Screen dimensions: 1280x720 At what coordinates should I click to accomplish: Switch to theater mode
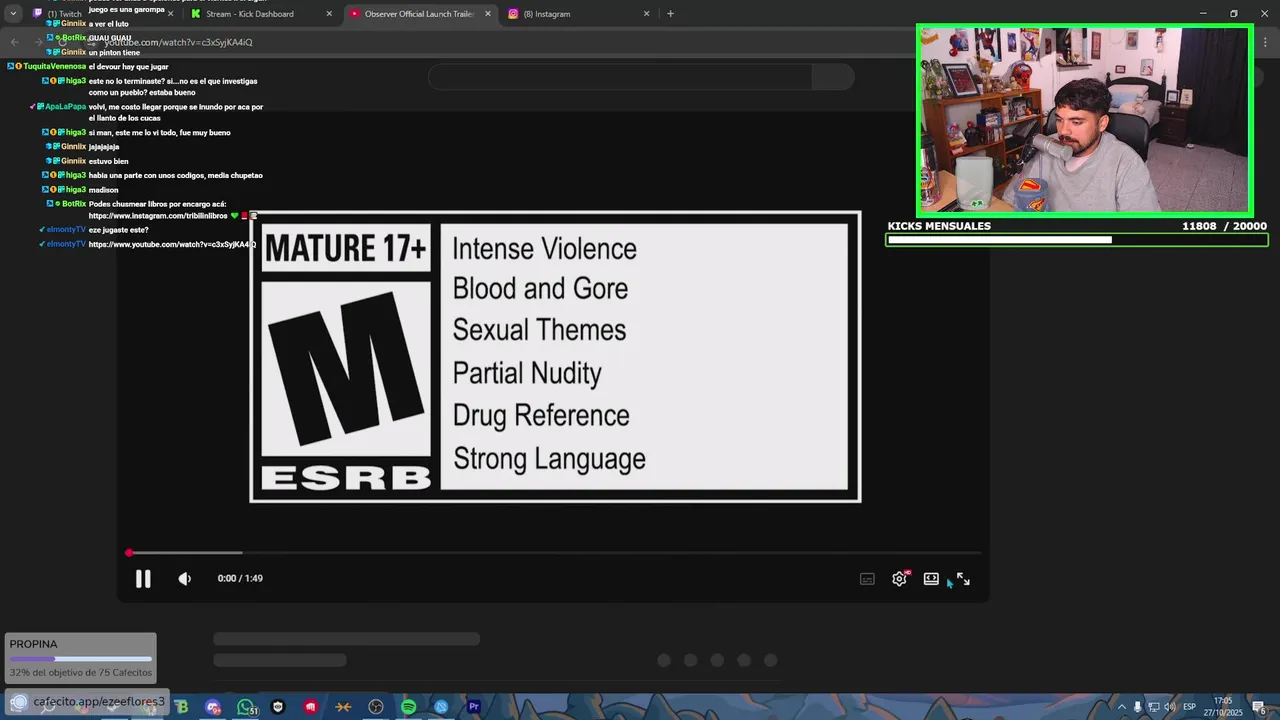click(931, 578)
